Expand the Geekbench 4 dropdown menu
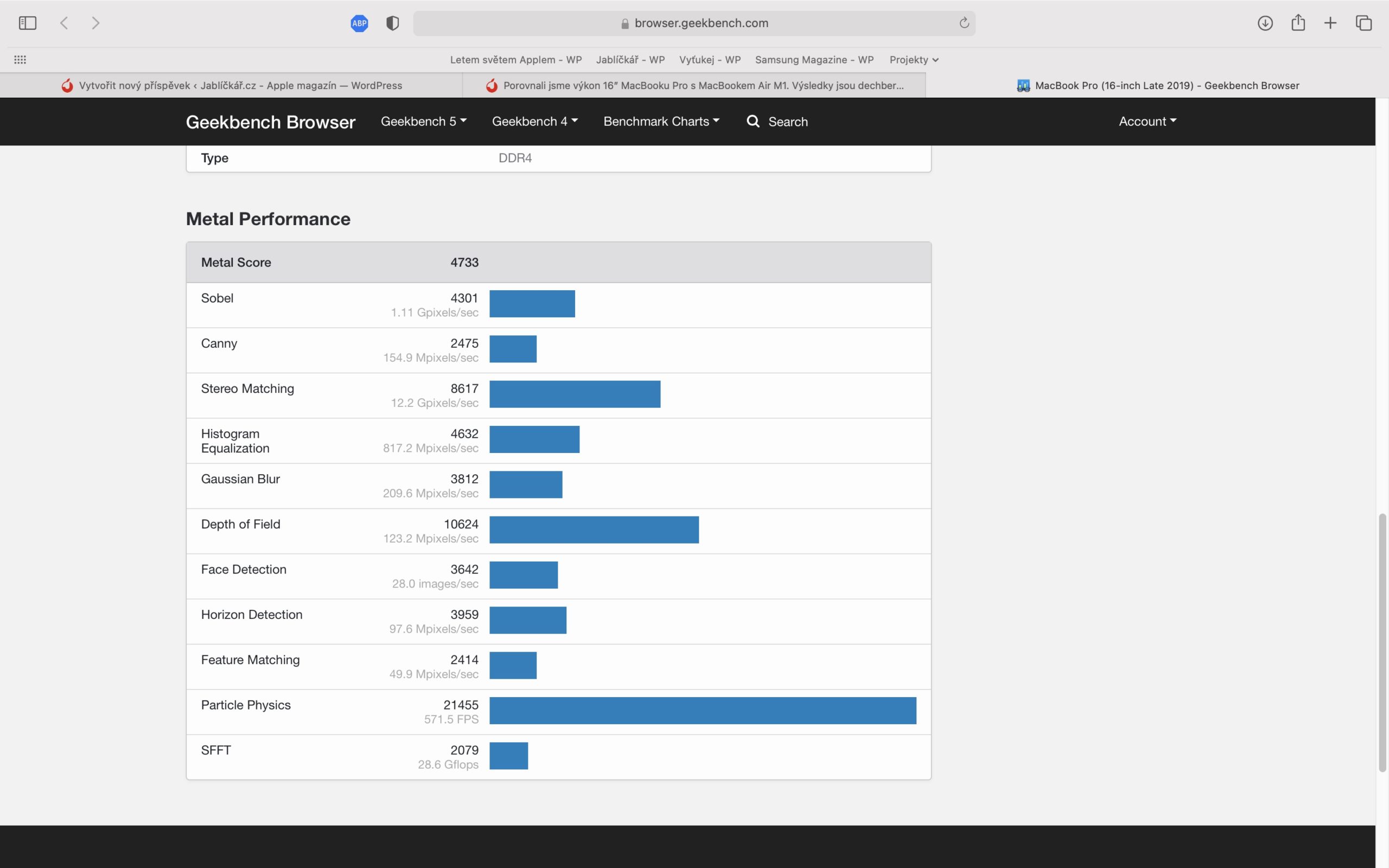The image size is (1389, 868). point(535,121)
